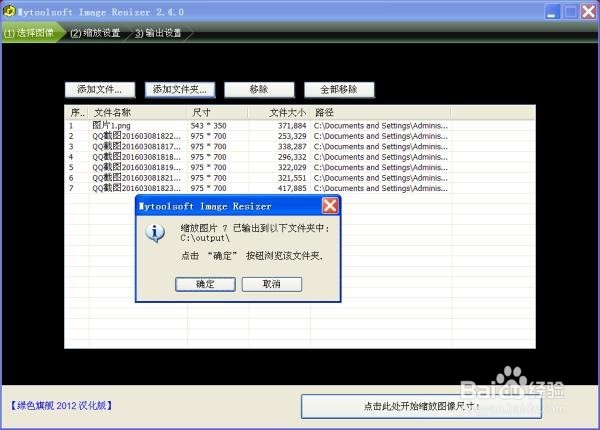The width and height of the screenshot is (600, 430).
Task: Minimize the Mytoolsoft Image Resizer 2.4.0 window
Action: (552, 12)
